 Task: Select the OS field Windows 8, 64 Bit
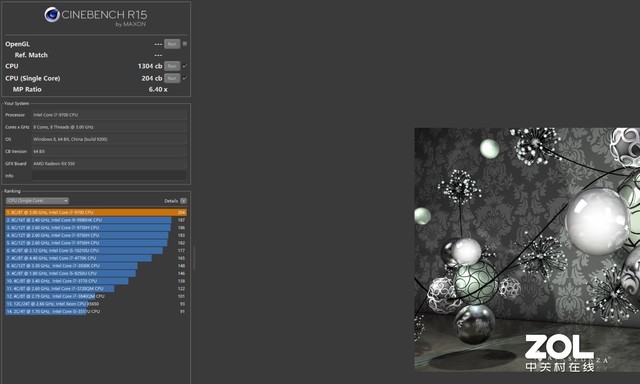pyautogui.click(x=109, y=139)
